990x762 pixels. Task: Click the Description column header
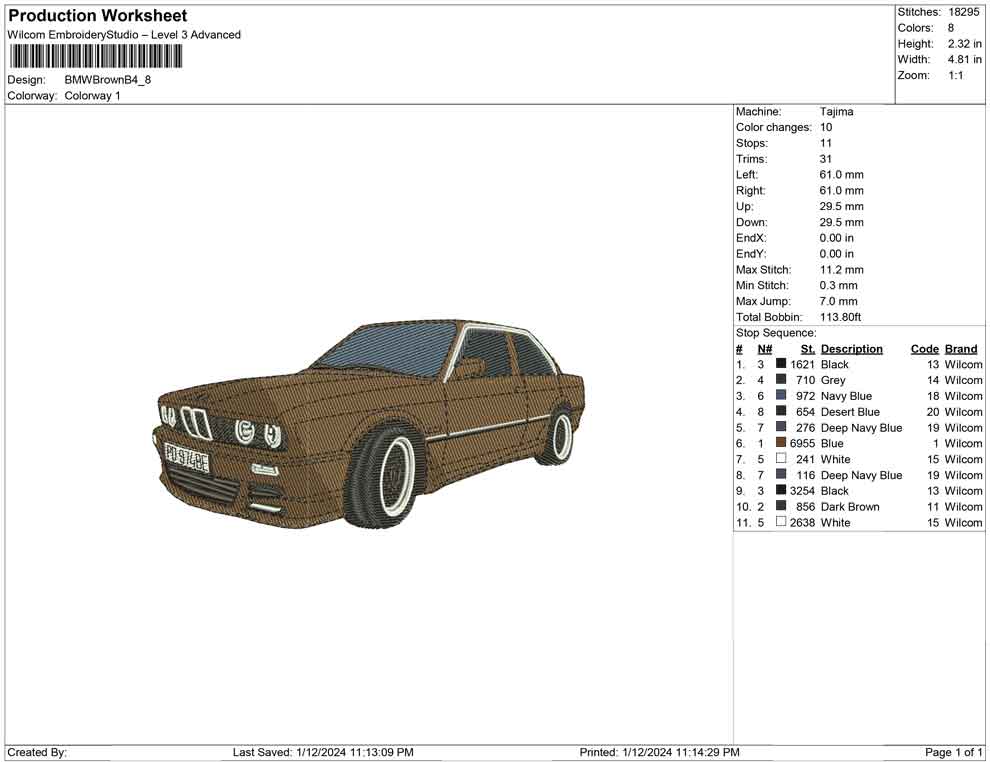click(852, 349)
